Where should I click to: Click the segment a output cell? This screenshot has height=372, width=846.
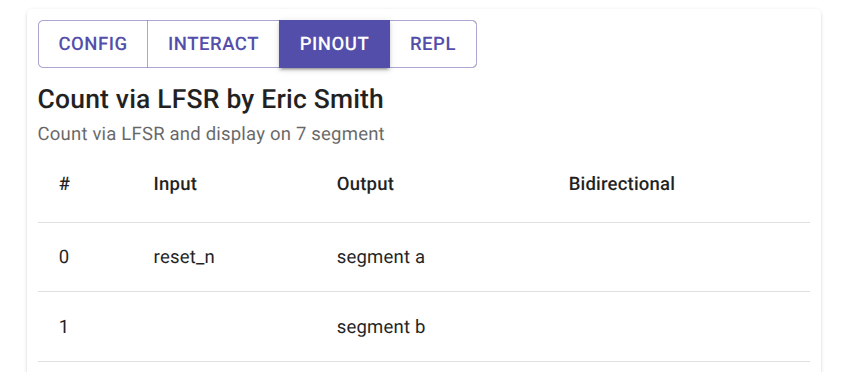coord(380,257)
